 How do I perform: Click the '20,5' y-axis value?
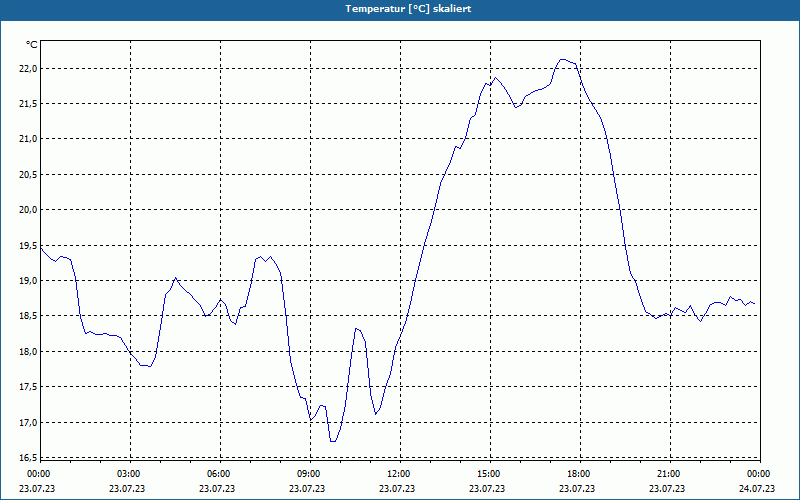28,174
